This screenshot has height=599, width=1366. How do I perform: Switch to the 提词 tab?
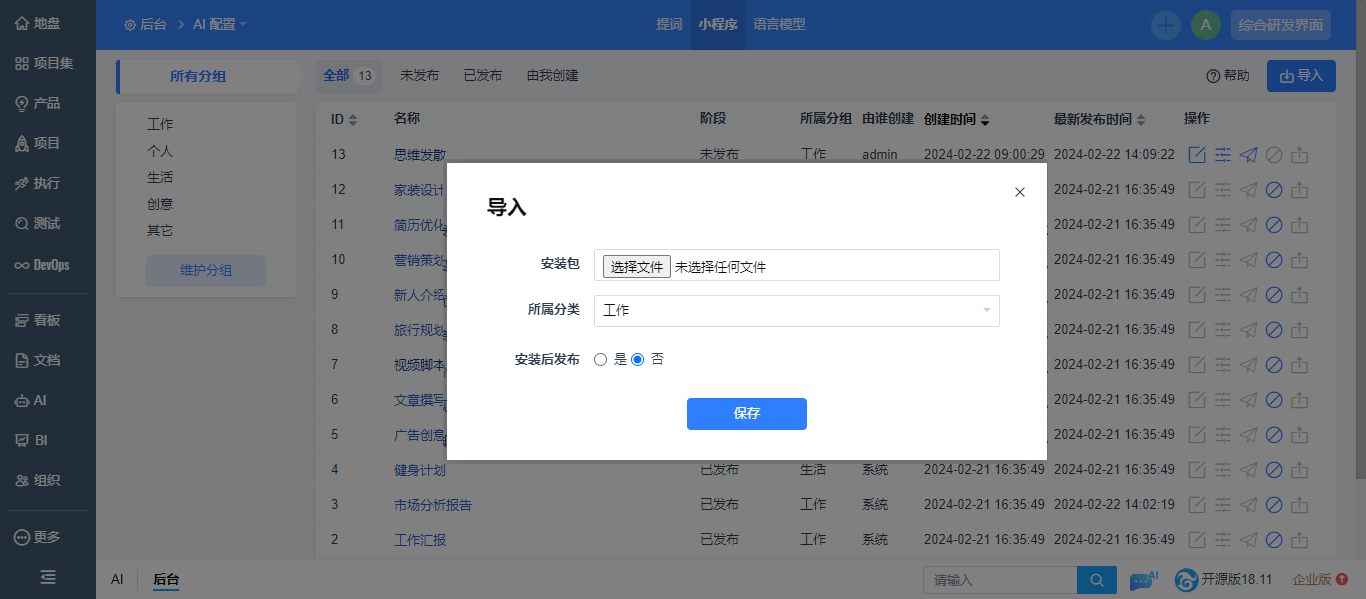coord(669,24)
